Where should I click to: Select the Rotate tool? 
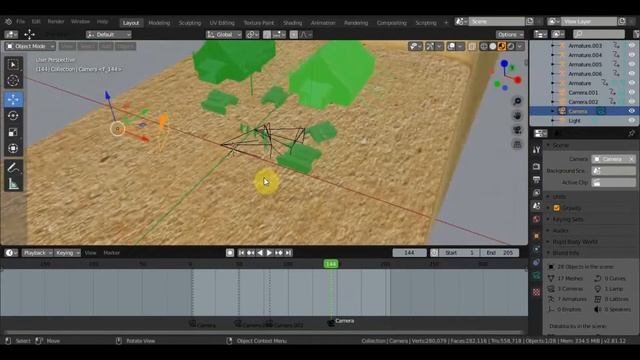pyautogui.click(x=13, y=116)
